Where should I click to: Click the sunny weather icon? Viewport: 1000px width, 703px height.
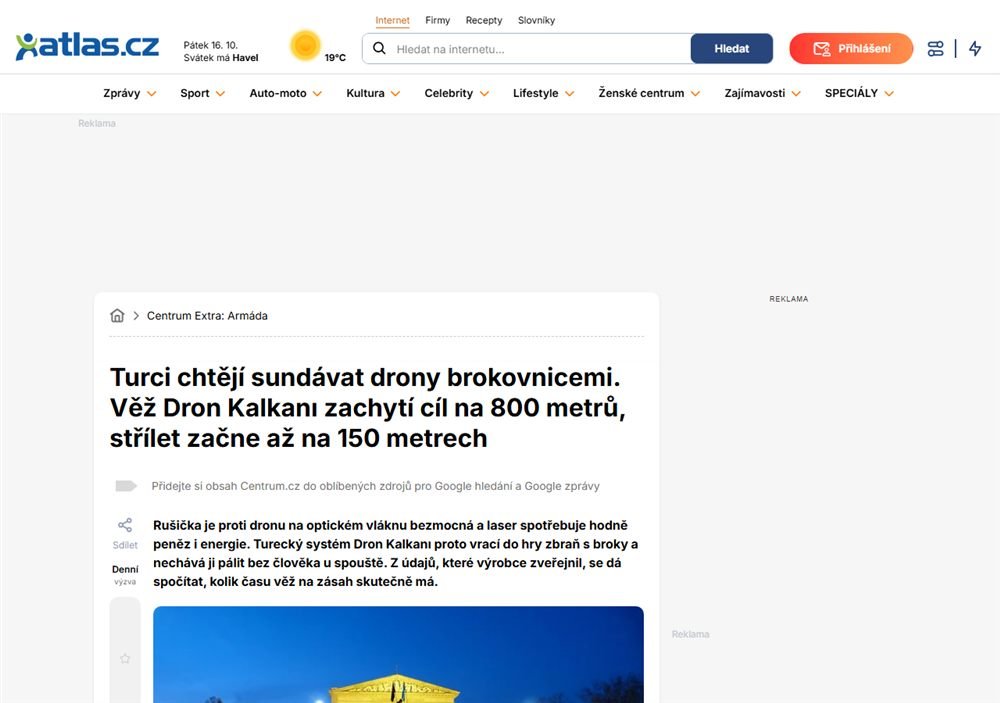305,46
